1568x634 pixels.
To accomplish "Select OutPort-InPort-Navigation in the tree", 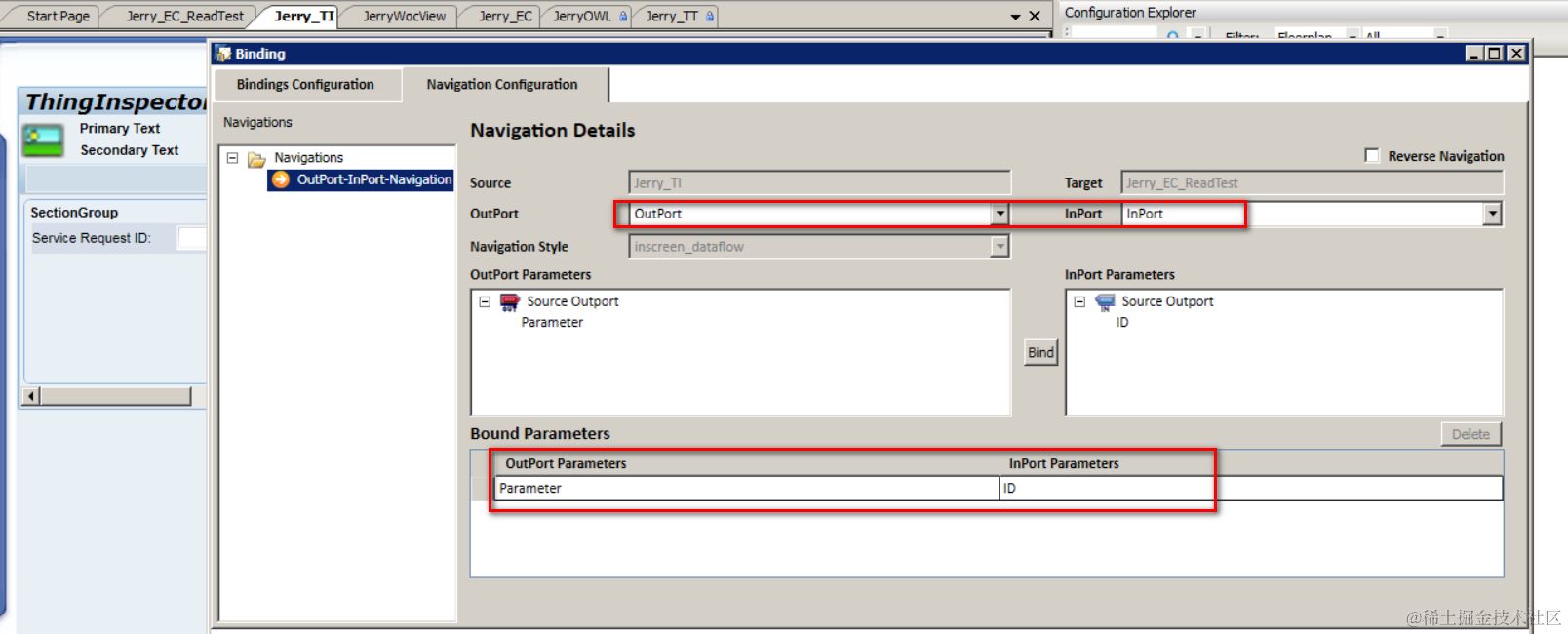I will [374, 179].
